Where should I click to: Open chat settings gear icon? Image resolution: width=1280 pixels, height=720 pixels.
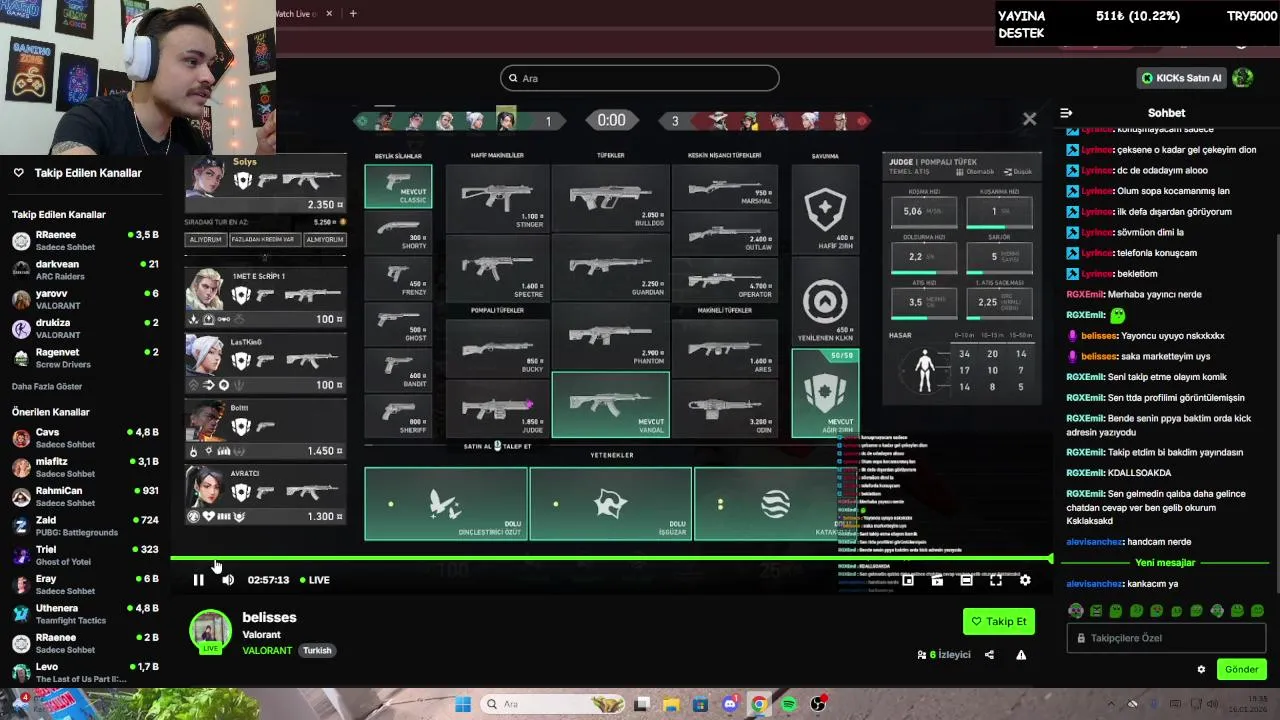(x=1201, y=669)
